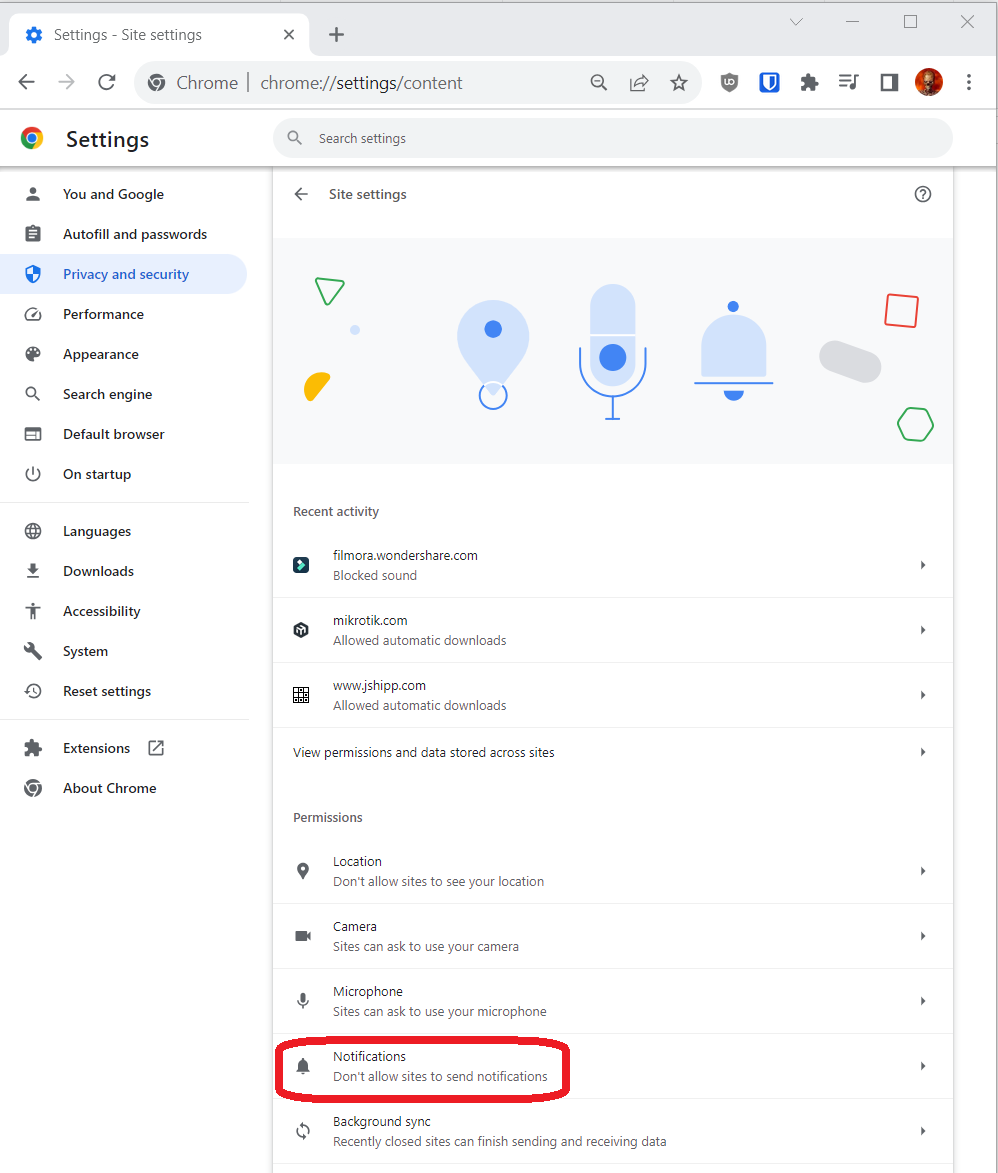The height and width of the screenshot is (1173, 998).
Task: Close the Settings - Site settings tab
Action: tap(290, 34)
